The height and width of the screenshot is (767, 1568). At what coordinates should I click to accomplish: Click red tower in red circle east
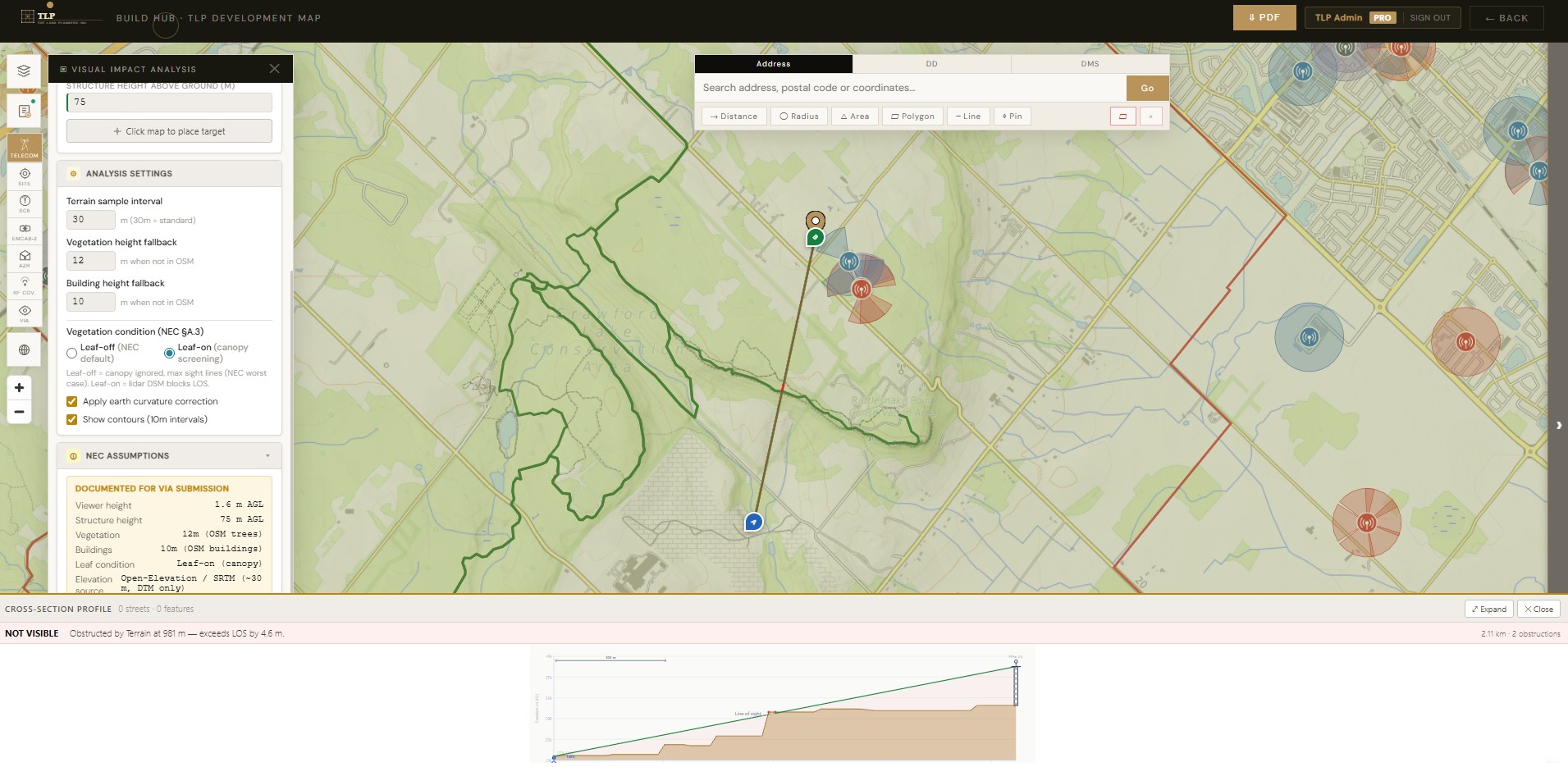[1465, 342]
